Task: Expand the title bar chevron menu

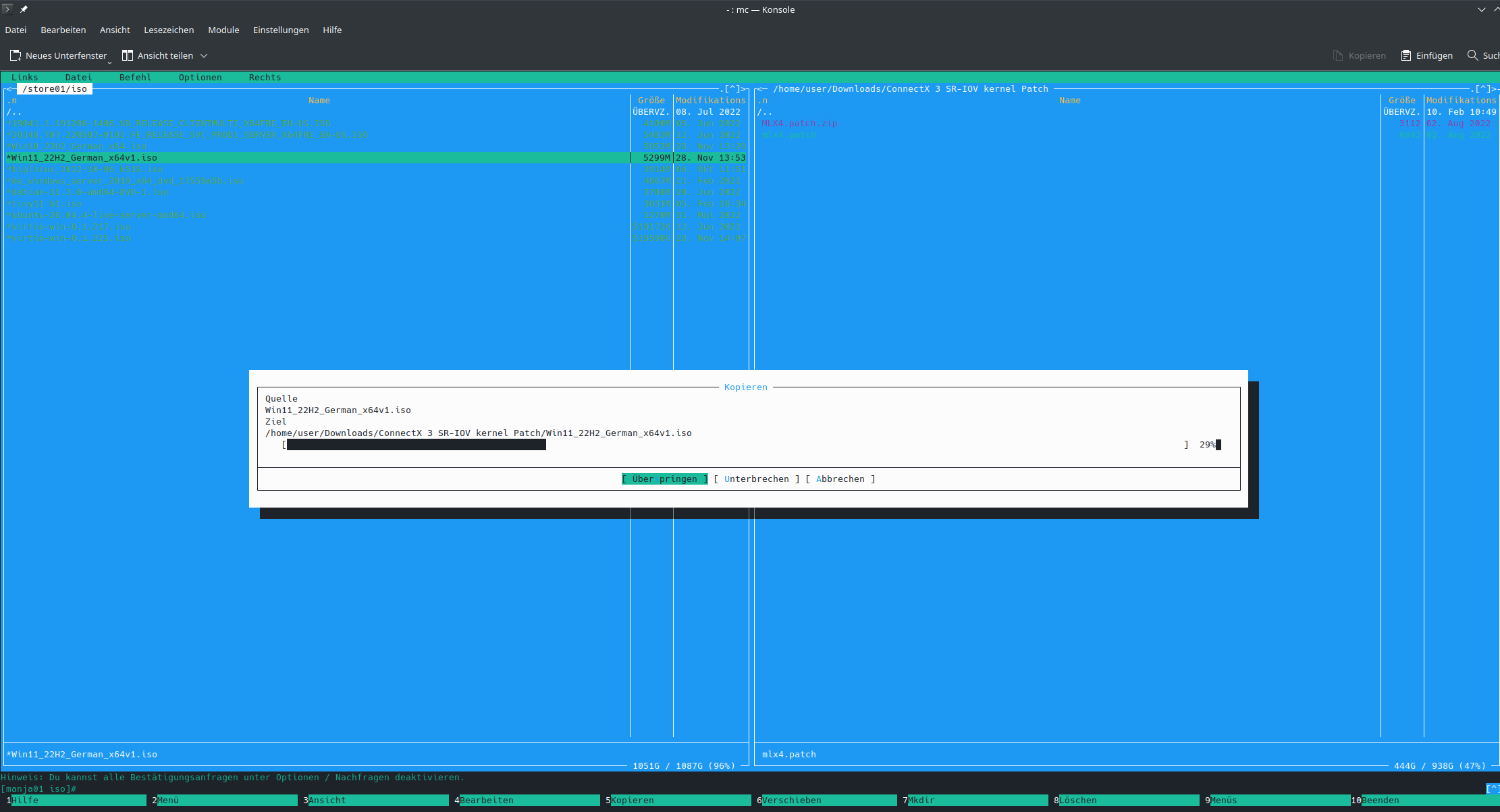Action: coord(1482,9)
